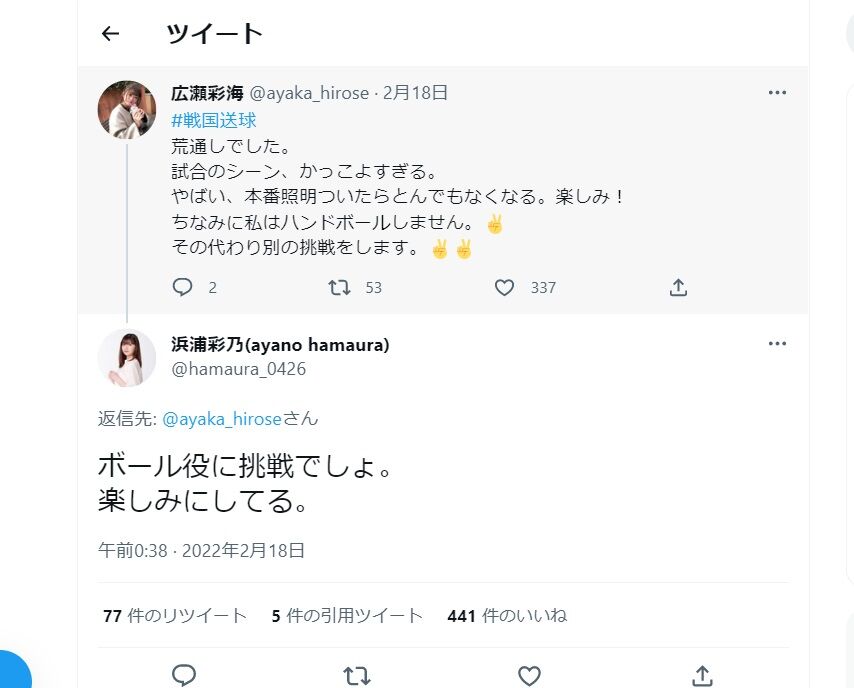Screen dimensions: 854x688
Task: Reply to 浜浦彩乃's tweet
Action: pos(183,675)
